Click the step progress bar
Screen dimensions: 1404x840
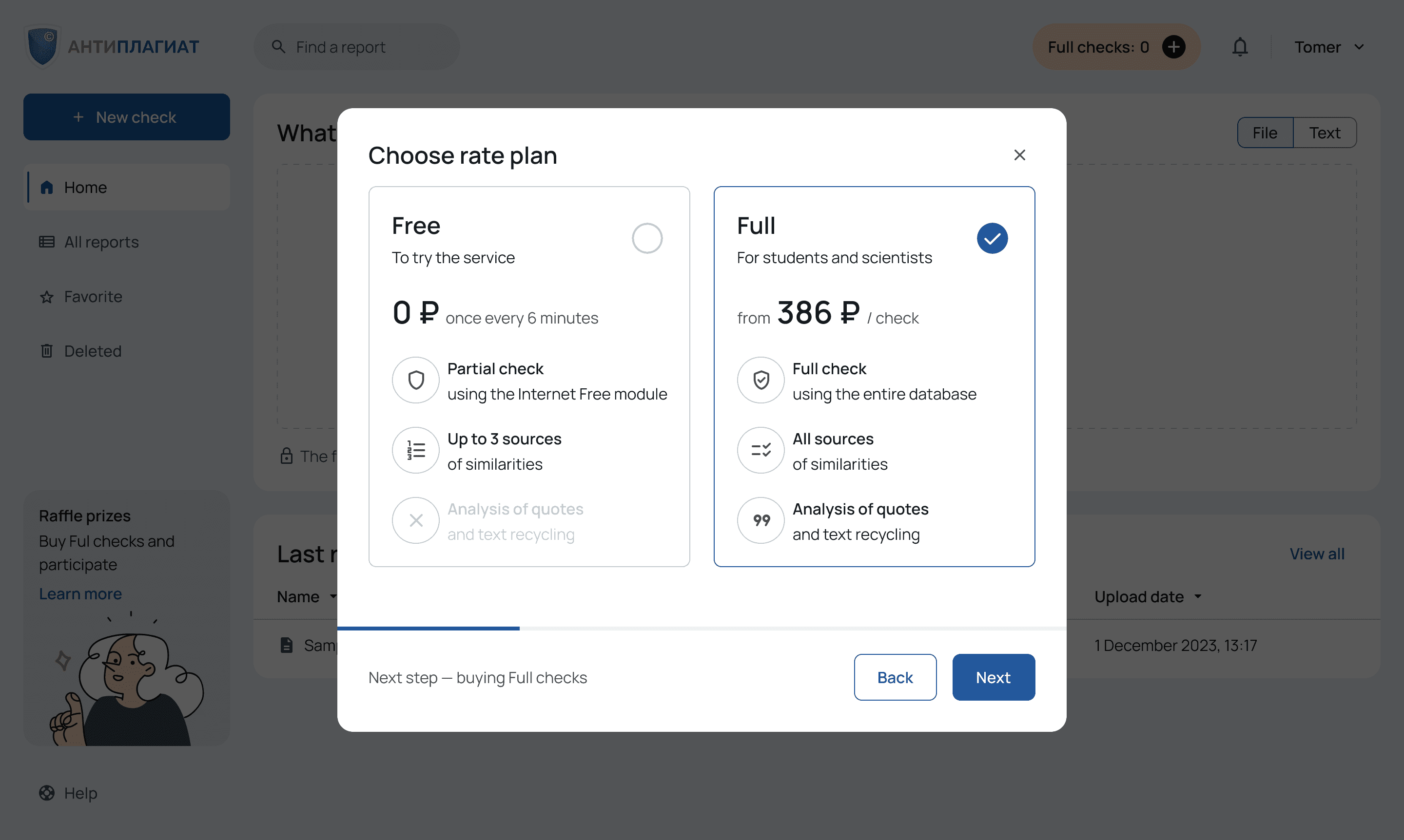[x=702, y=629]
